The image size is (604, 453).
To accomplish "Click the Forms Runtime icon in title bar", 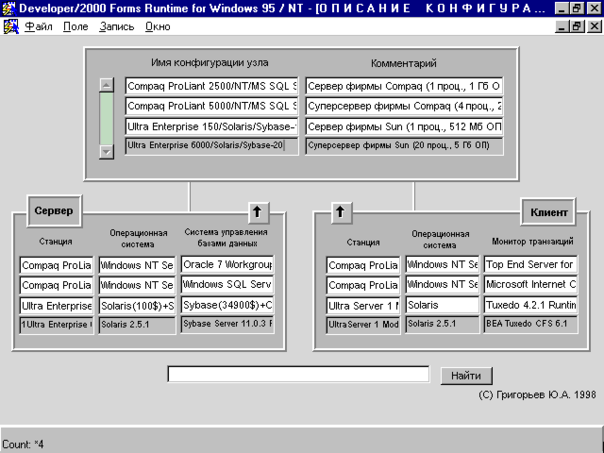I will [x=8, y=8].
